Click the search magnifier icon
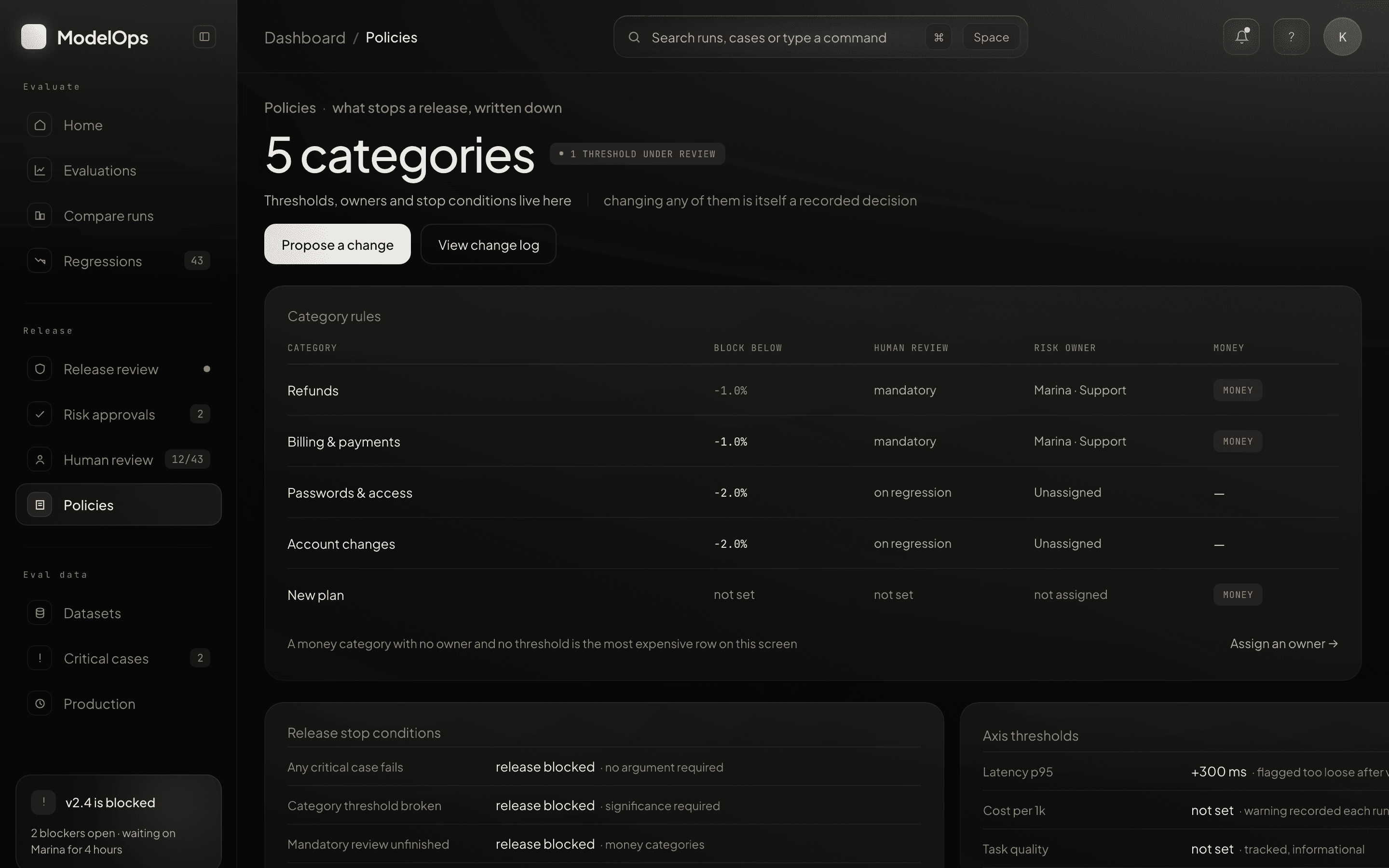 [634, 37]
